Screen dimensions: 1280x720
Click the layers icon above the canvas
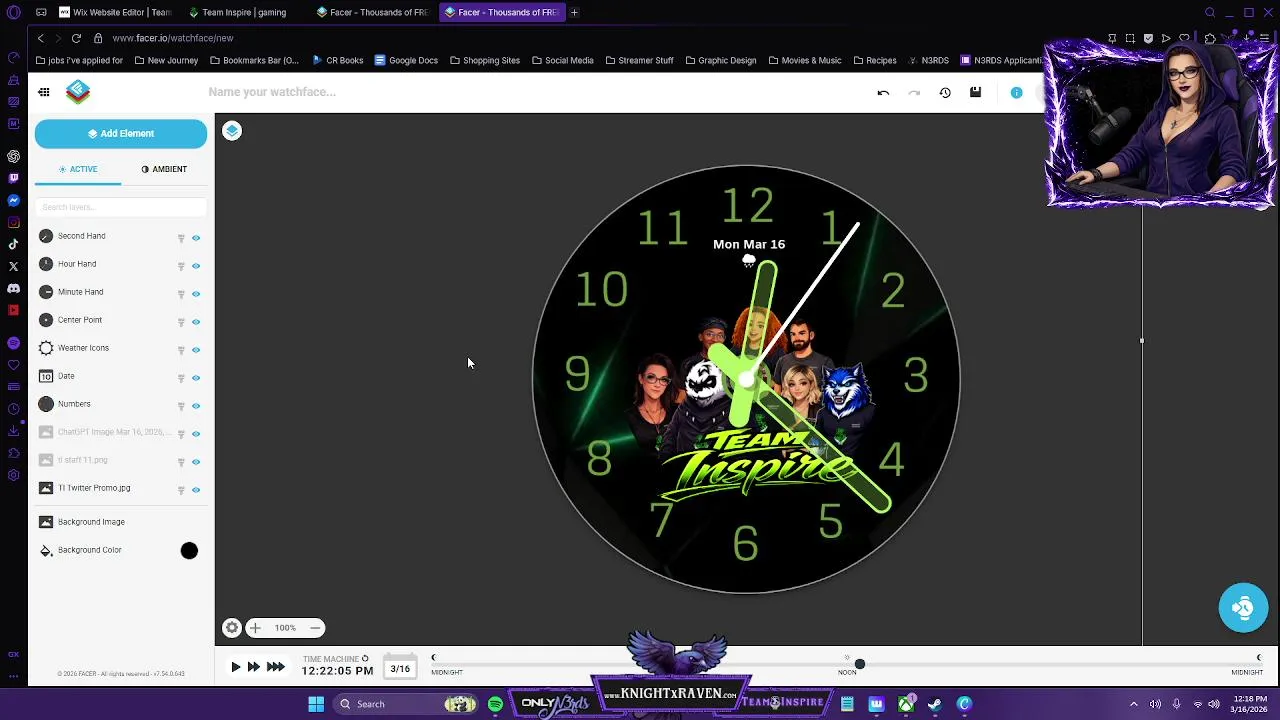232,131
